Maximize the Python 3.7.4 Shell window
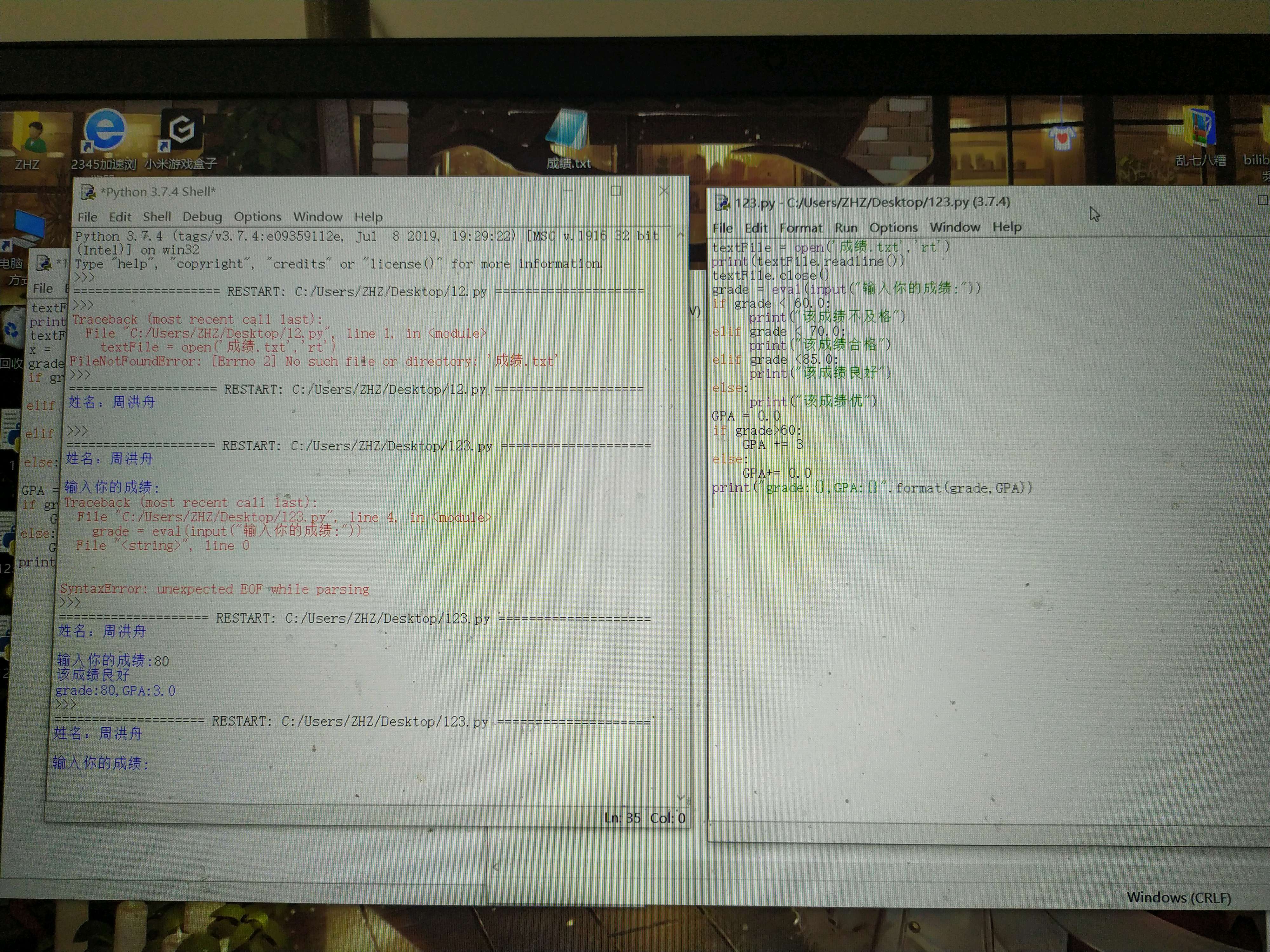The image size is (1270, 952). point(616,191)
